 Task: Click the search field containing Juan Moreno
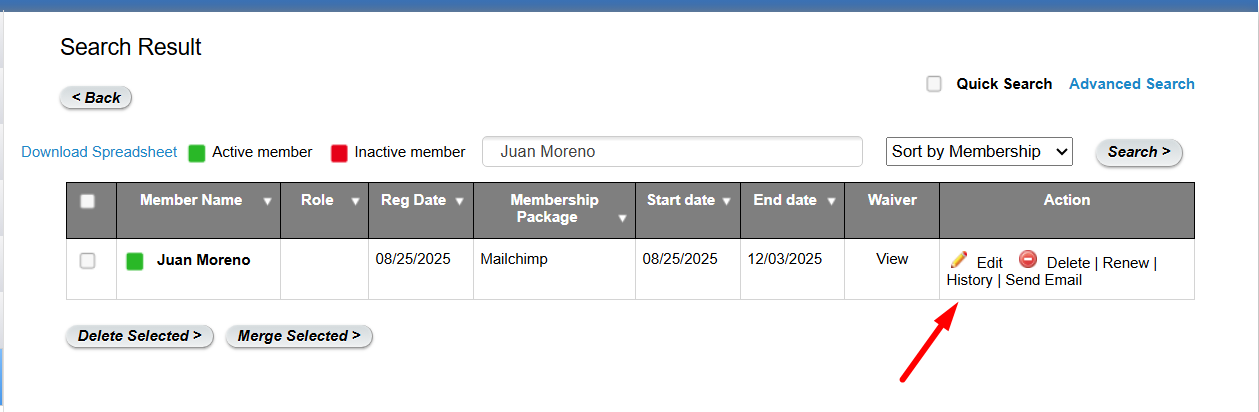click(x=672, y=152)
